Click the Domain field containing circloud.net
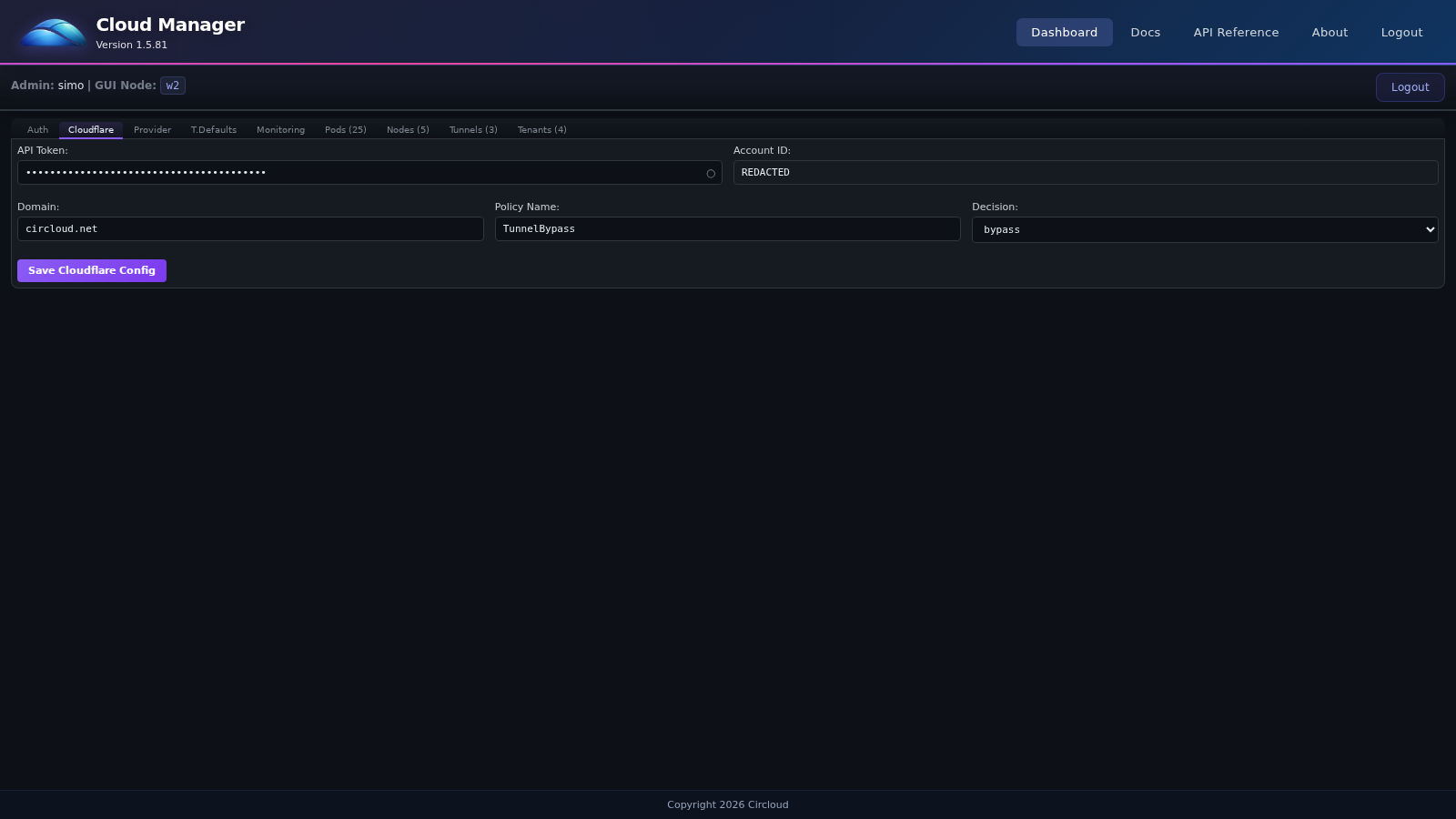The image size is (1456, 819). 250,228
